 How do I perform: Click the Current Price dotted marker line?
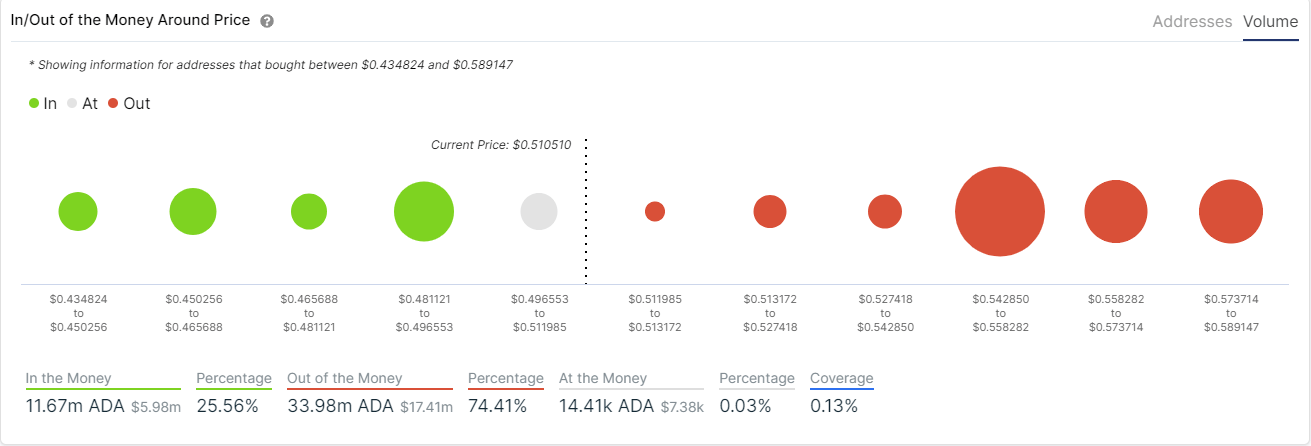[x=586, y=210]
